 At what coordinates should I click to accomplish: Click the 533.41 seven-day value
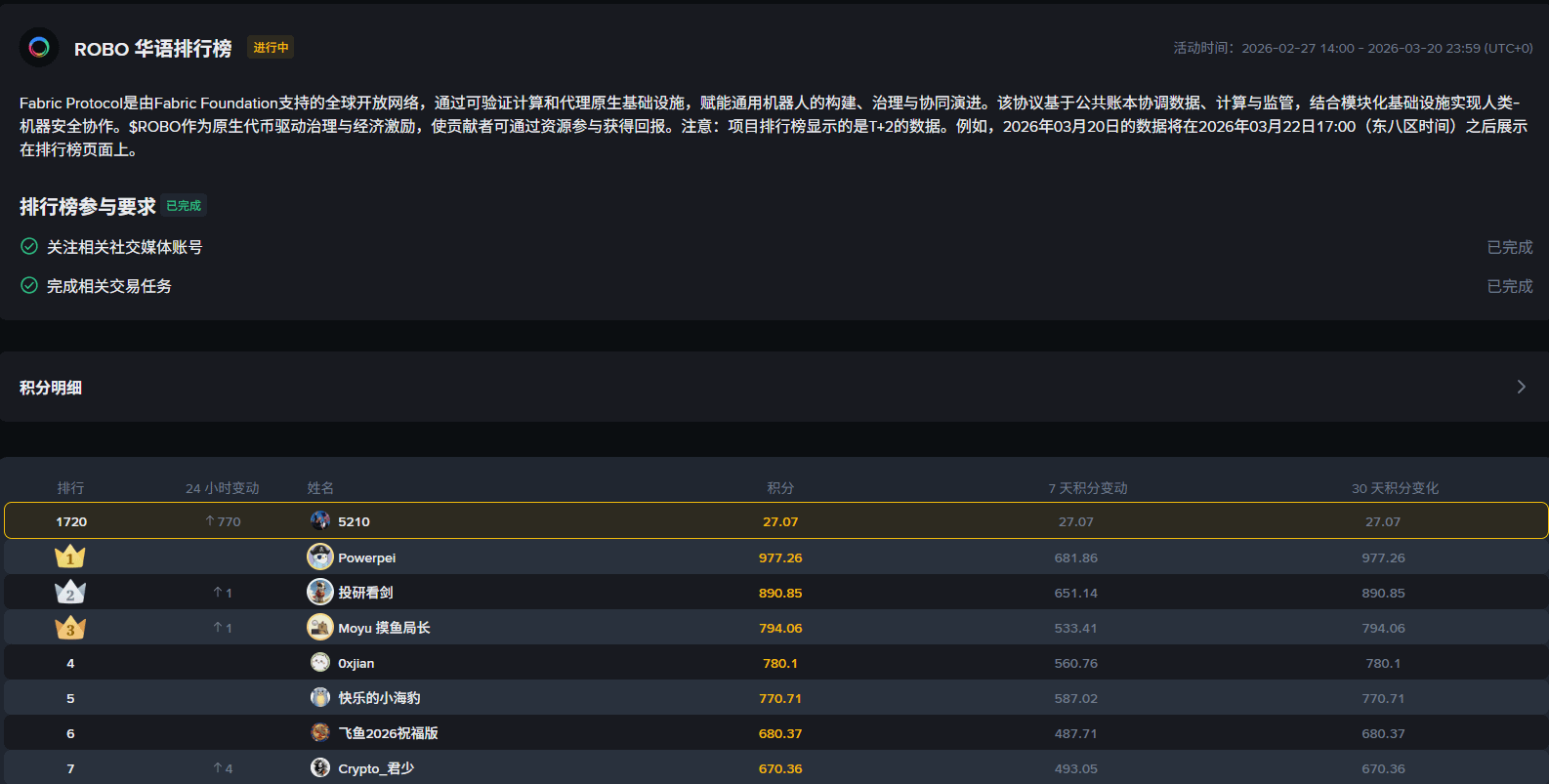[x=1076, y=628]
